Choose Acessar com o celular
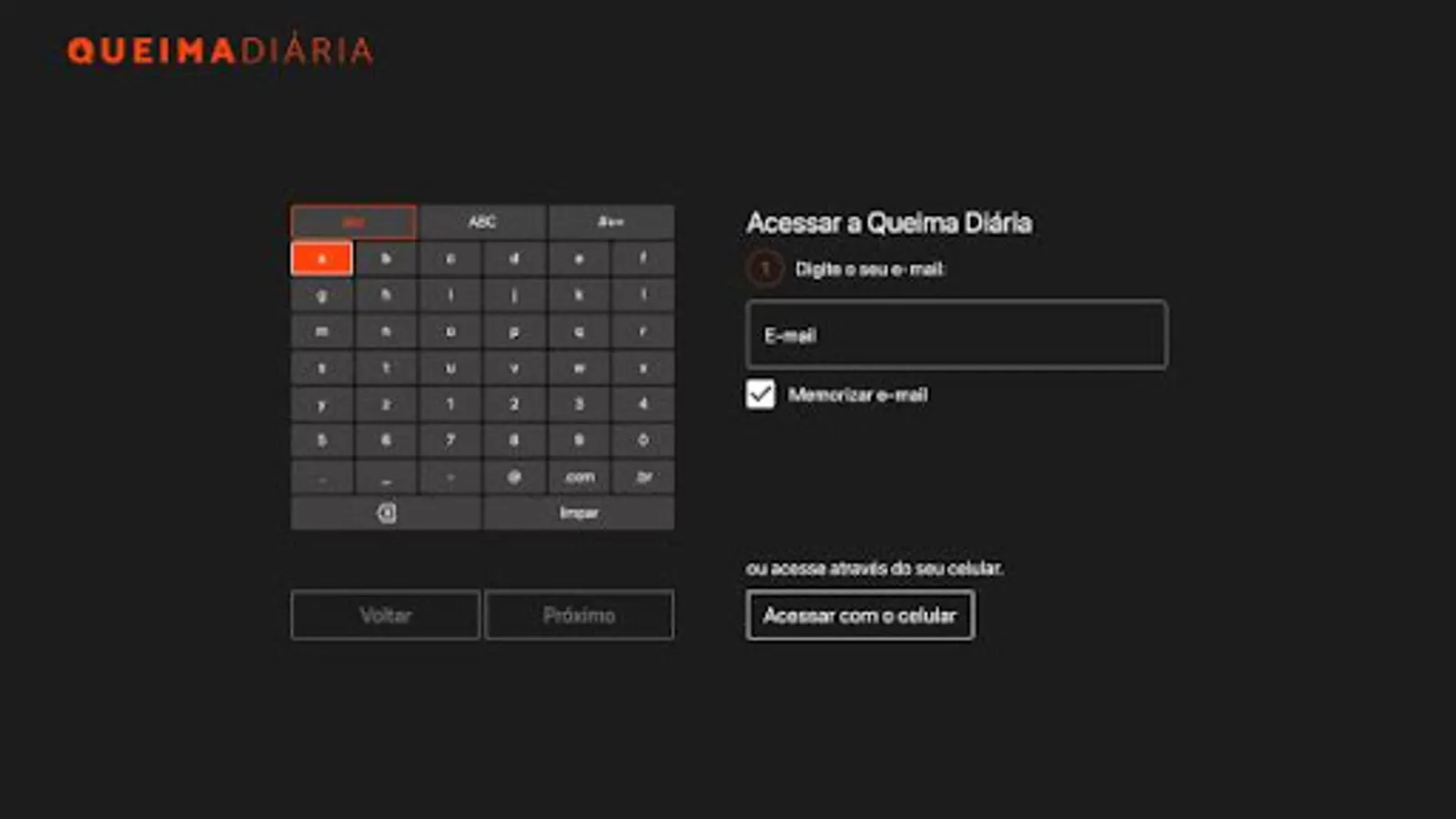 pyautogui.click(x=860, y=615)
